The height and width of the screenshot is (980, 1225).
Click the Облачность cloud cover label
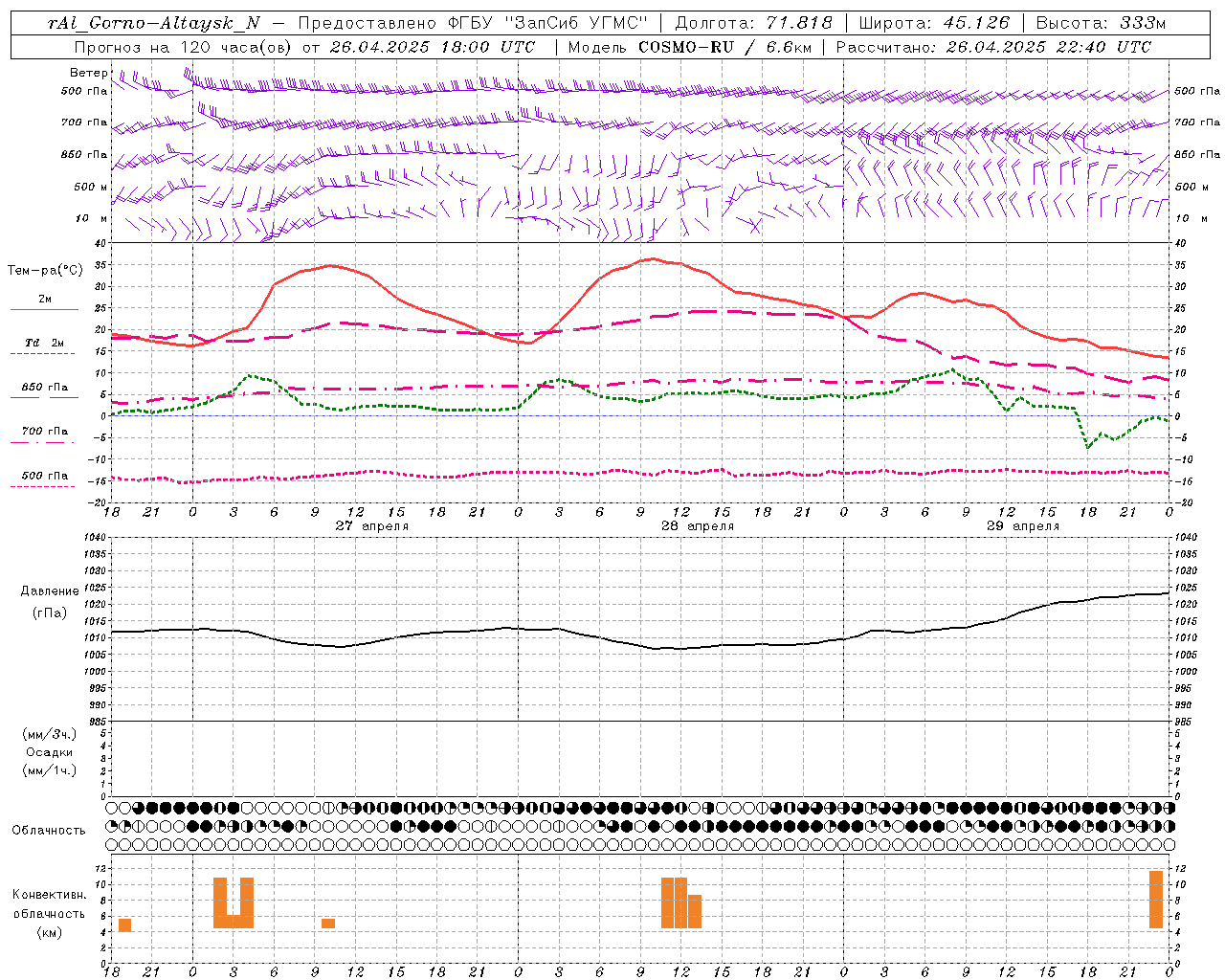point(49,830)
